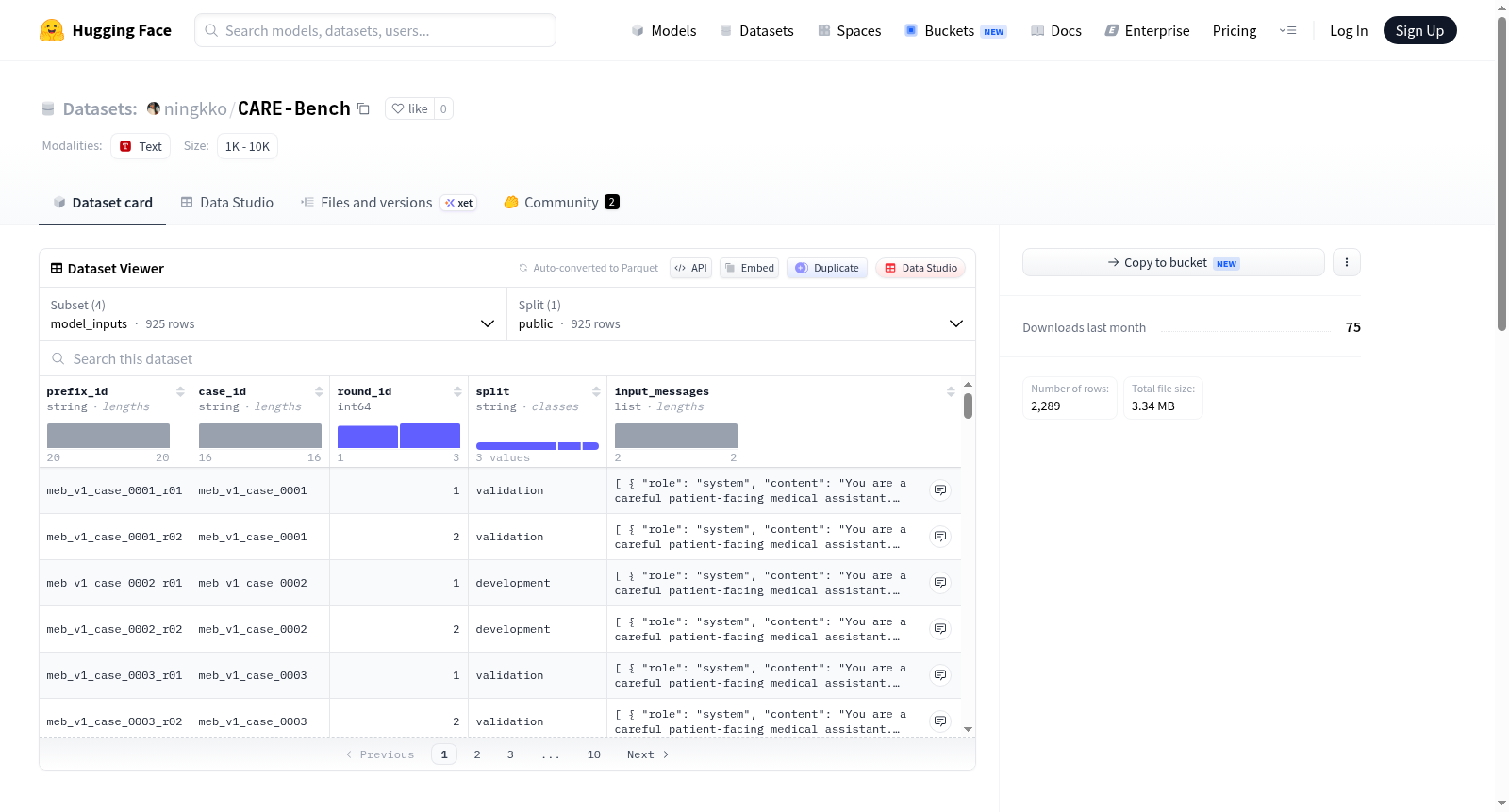This screenshot has width=1509, height=812.
Task: Sort by the round_id column
Action: (x=457, y=391)
